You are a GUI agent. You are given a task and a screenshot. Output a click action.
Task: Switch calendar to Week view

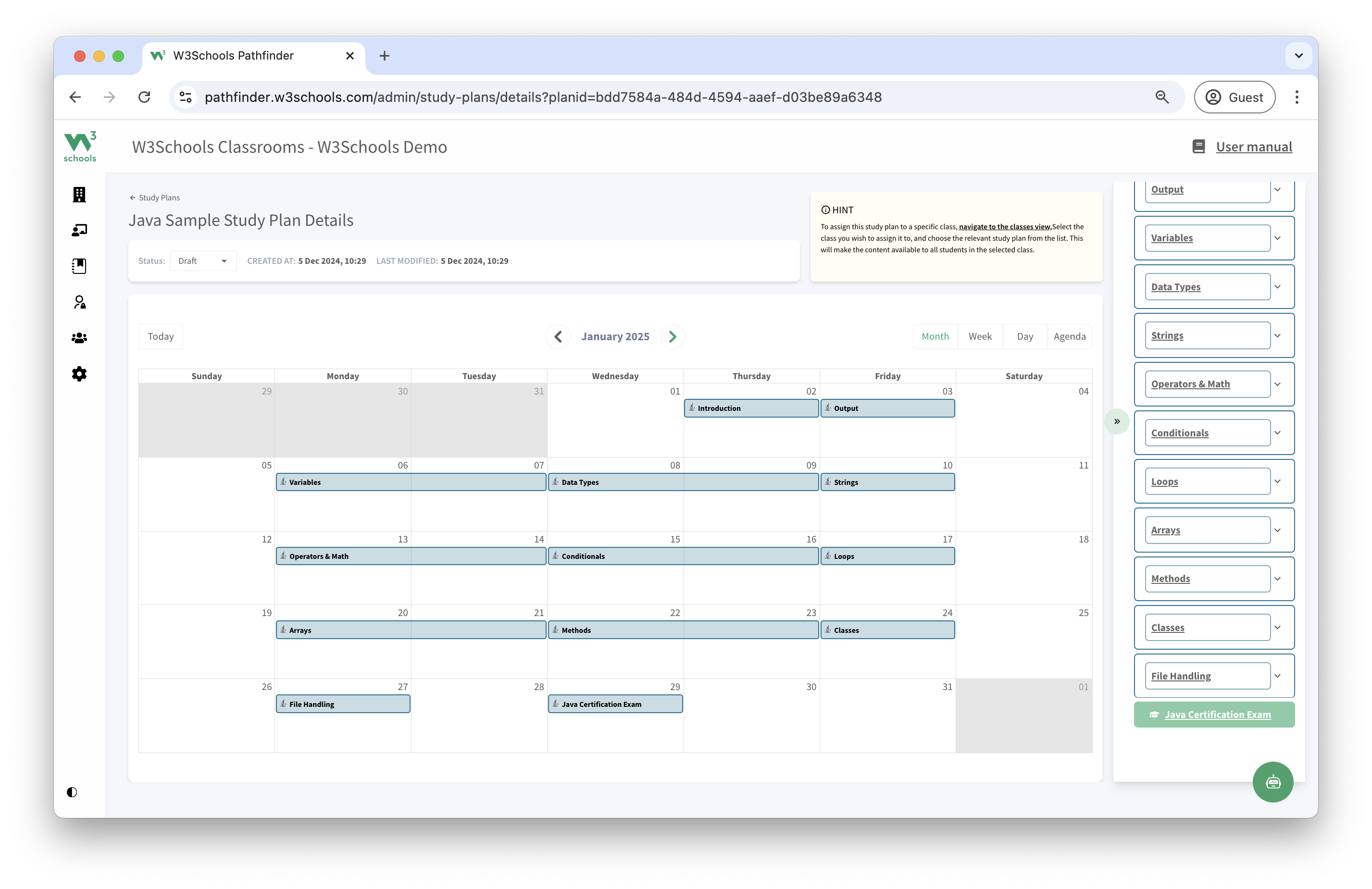click(x=979, y=336)
